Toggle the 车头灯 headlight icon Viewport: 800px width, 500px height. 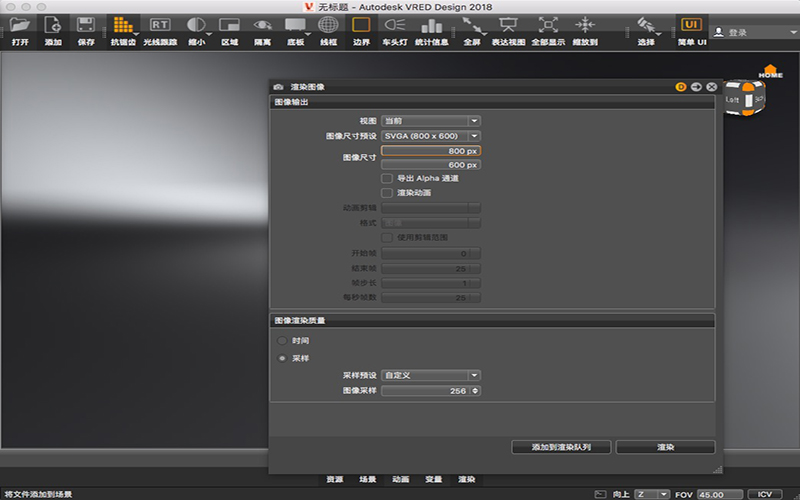394,24
